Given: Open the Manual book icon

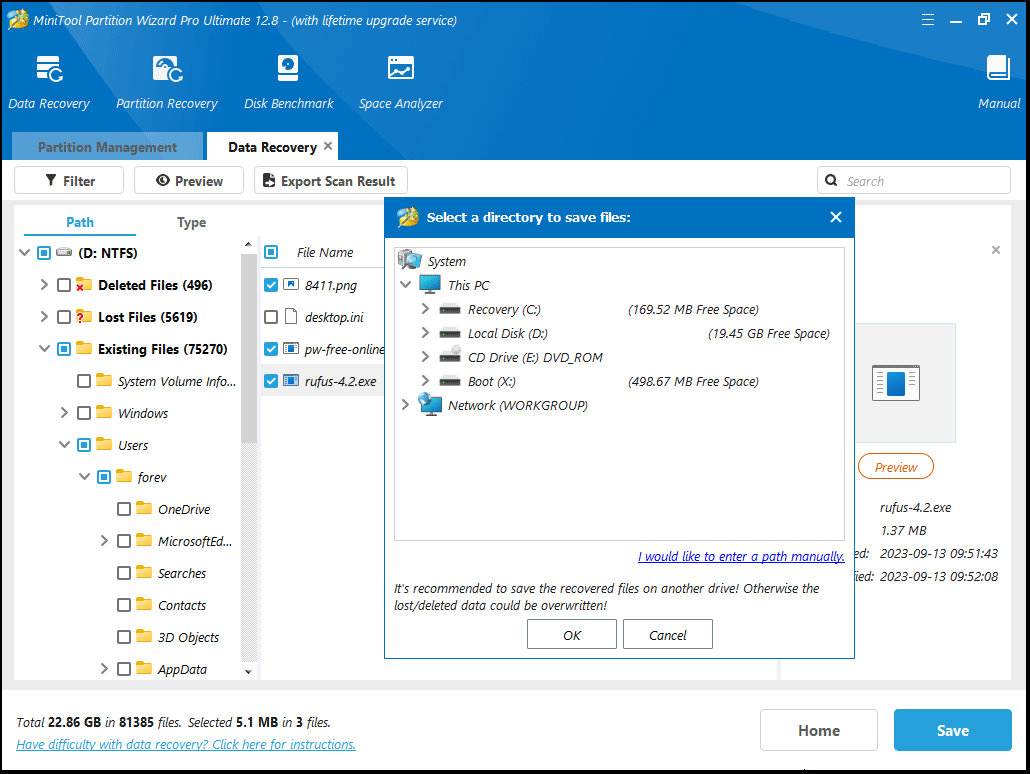Looking at the screenshot, I should [x=998, y=68].
